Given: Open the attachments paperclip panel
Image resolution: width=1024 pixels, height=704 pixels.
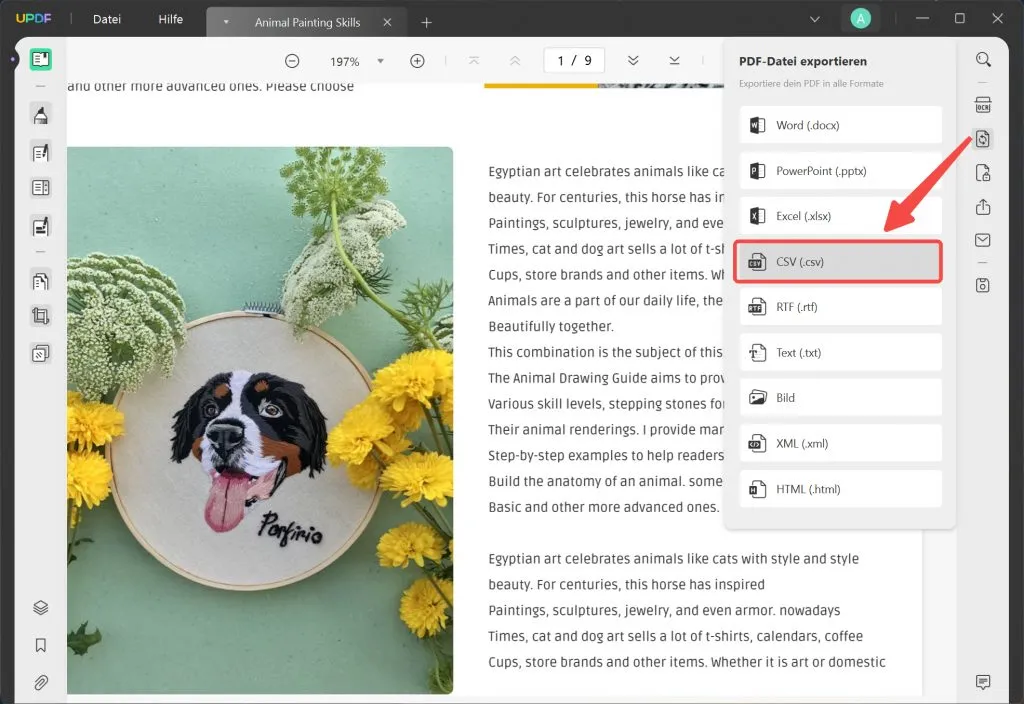Looking at the screenshot, I should 41,683.
